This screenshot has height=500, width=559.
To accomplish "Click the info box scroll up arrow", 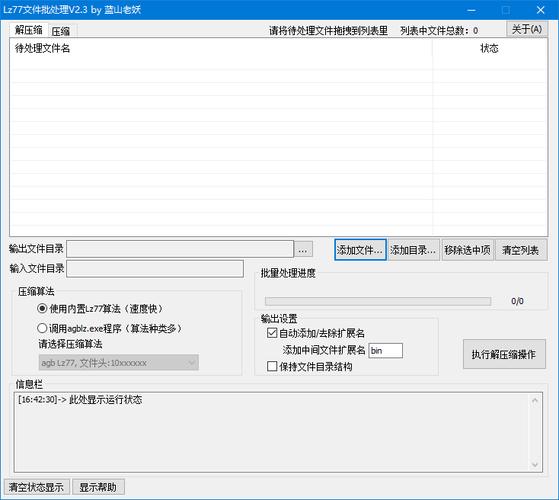I will [x=535, y=401].
